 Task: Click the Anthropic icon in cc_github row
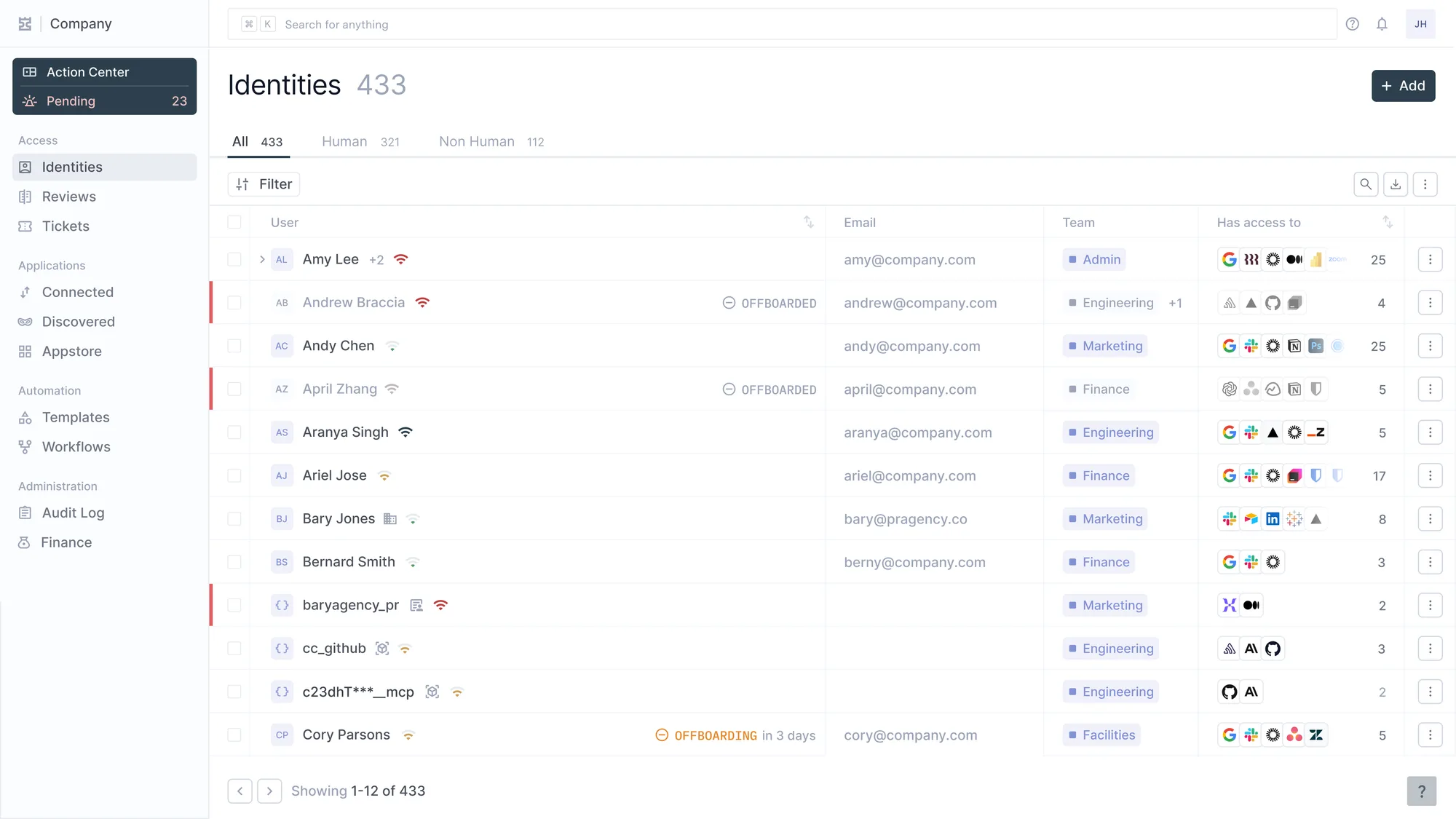(1251, 649)
